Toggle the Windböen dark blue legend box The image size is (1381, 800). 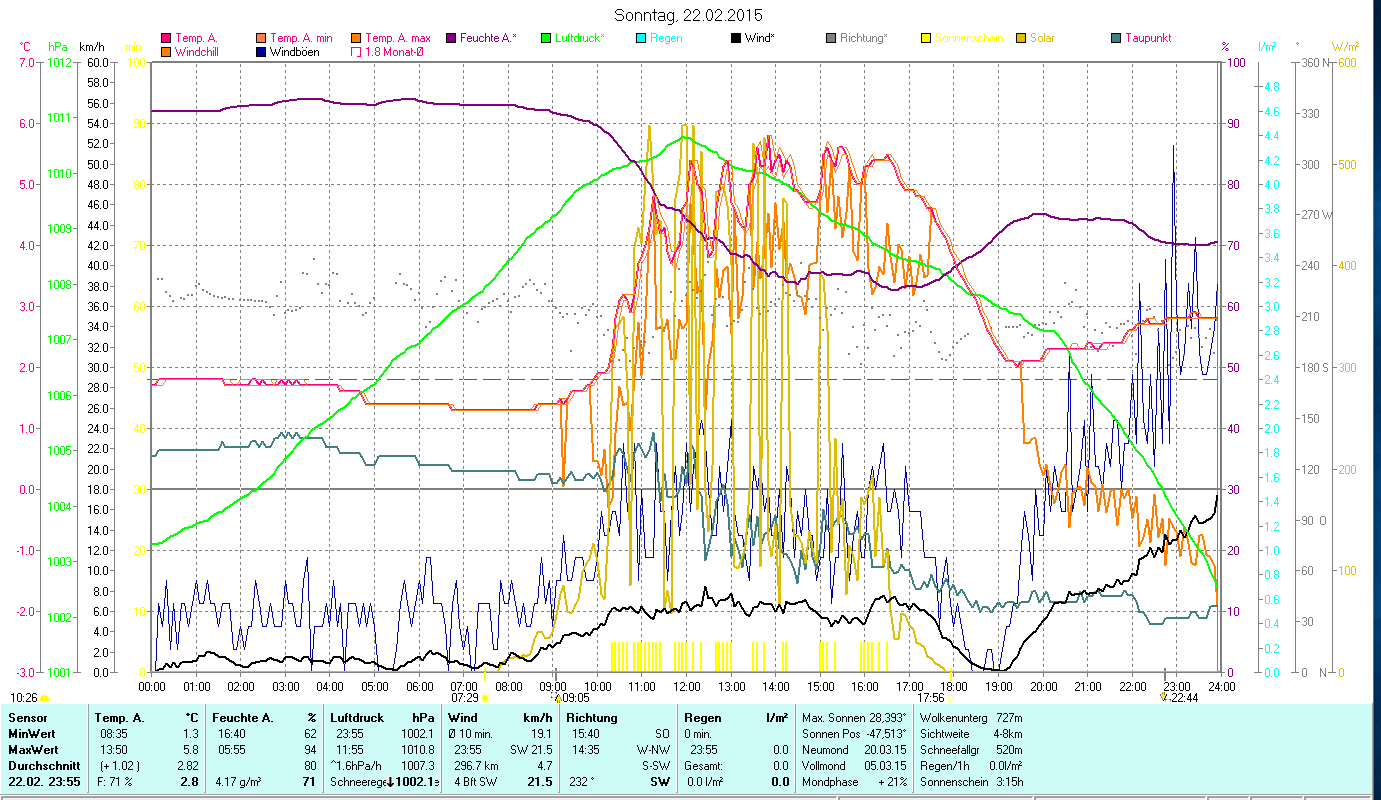coord(261,52)
